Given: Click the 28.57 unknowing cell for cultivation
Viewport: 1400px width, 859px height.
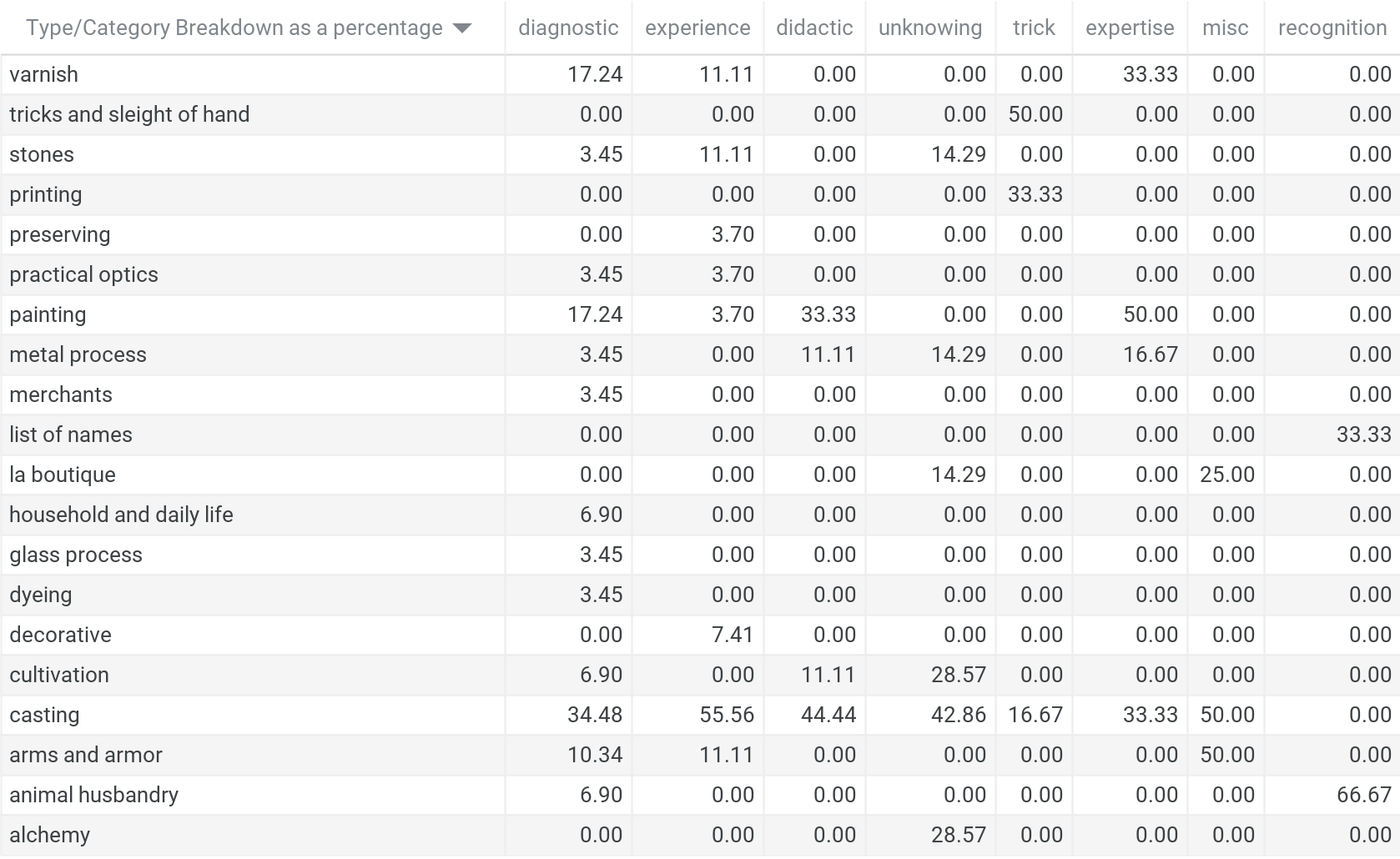Looking at the screenshot, I should coord(958,675).
